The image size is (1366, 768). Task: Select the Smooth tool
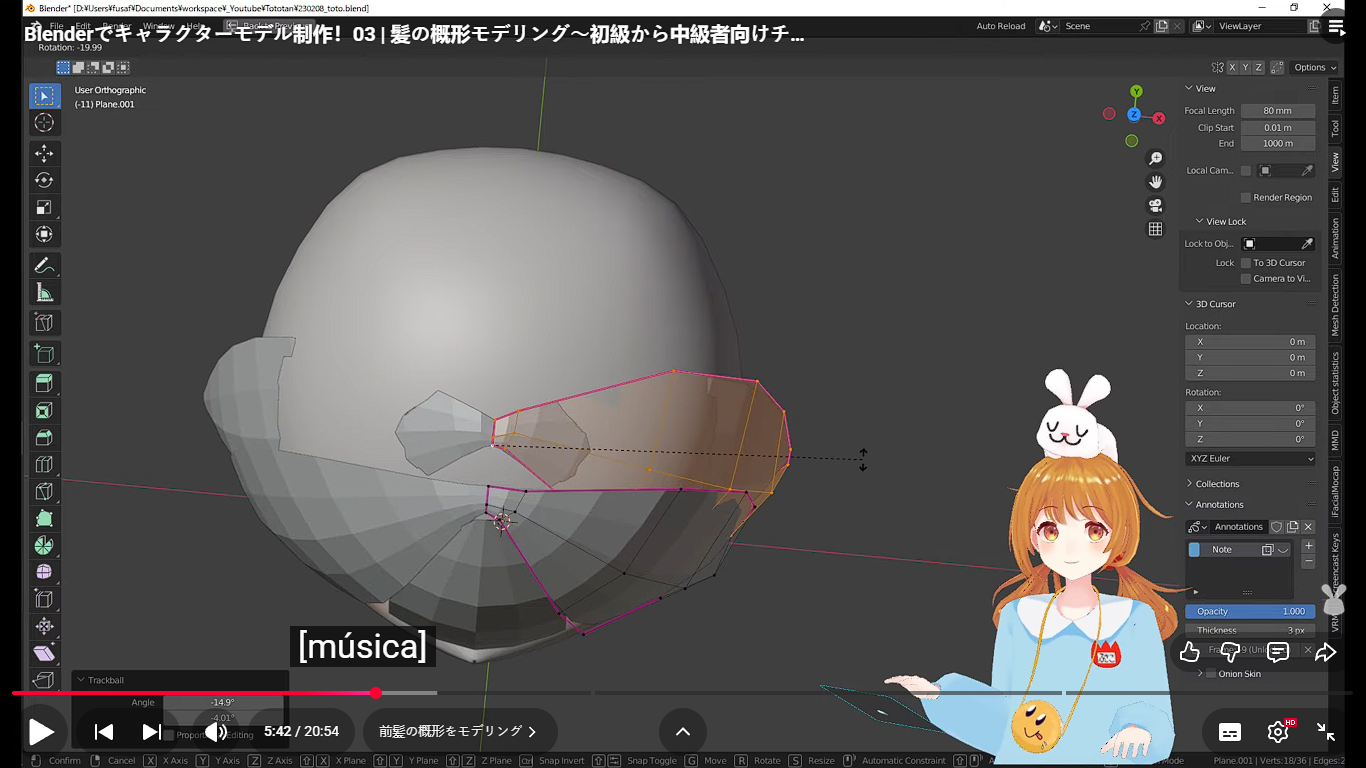pos(44,572)
